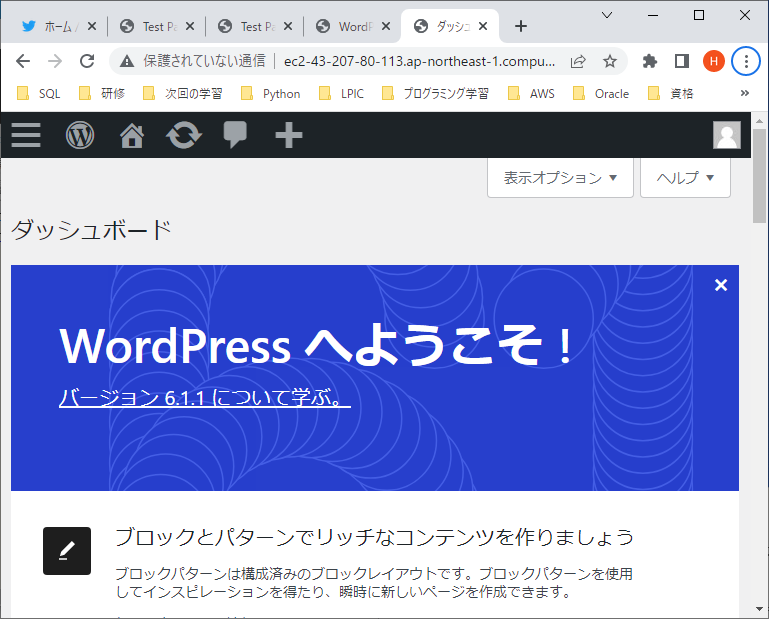Click the WordPress へようこそ！ heading
The image size is (769, 619).
click(316, 346)
